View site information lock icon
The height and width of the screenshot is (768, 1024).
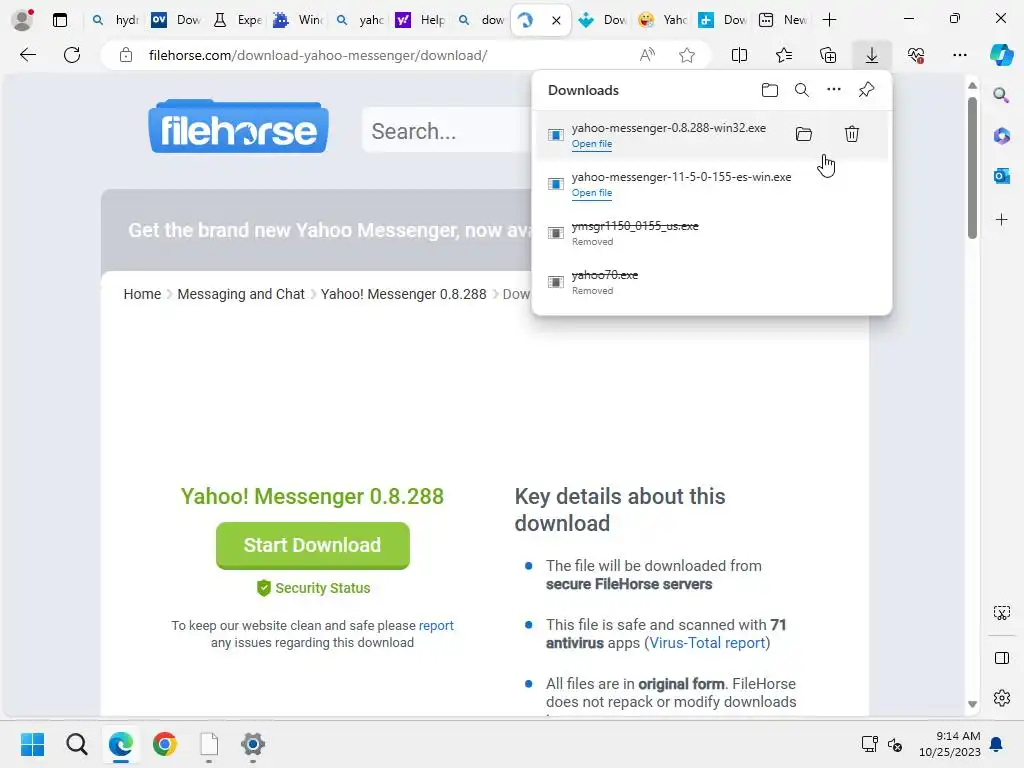point(126,56)
